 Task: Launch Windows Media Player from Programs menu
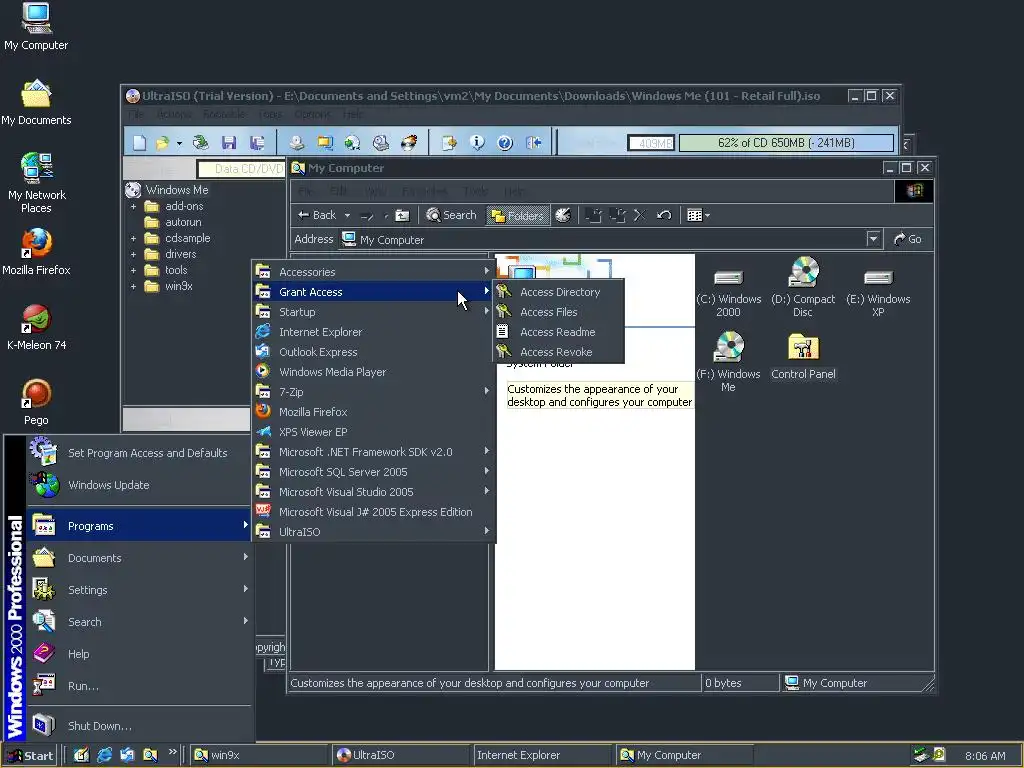374,372
